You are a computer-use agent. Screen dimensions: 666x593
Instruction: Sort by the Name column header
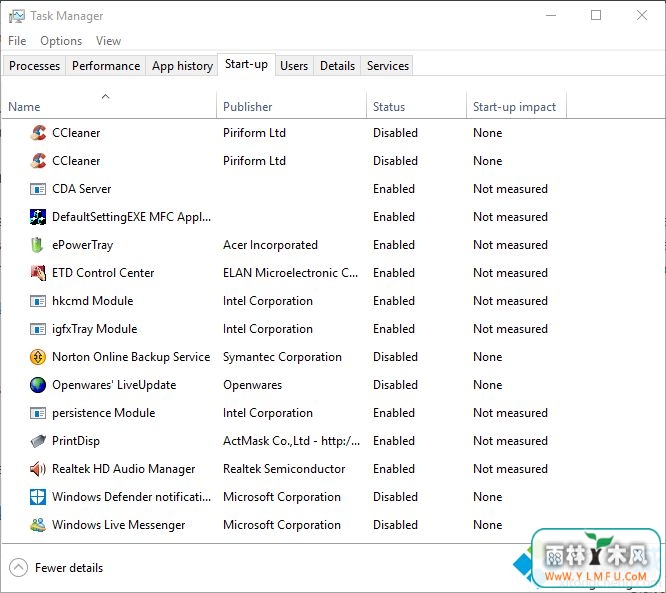tap(109, 106)
